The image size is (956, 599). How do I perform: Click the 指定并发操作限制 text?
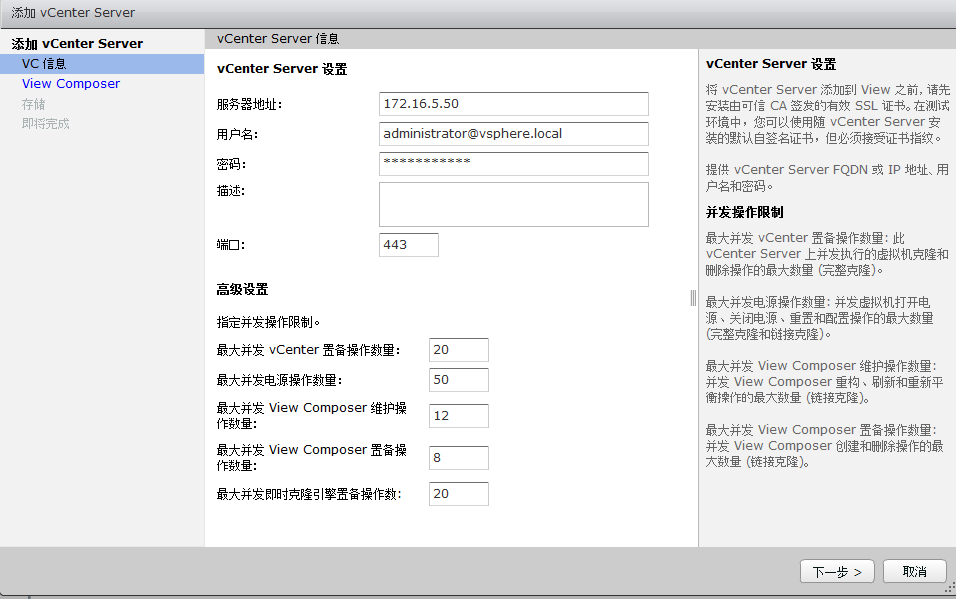268,322
